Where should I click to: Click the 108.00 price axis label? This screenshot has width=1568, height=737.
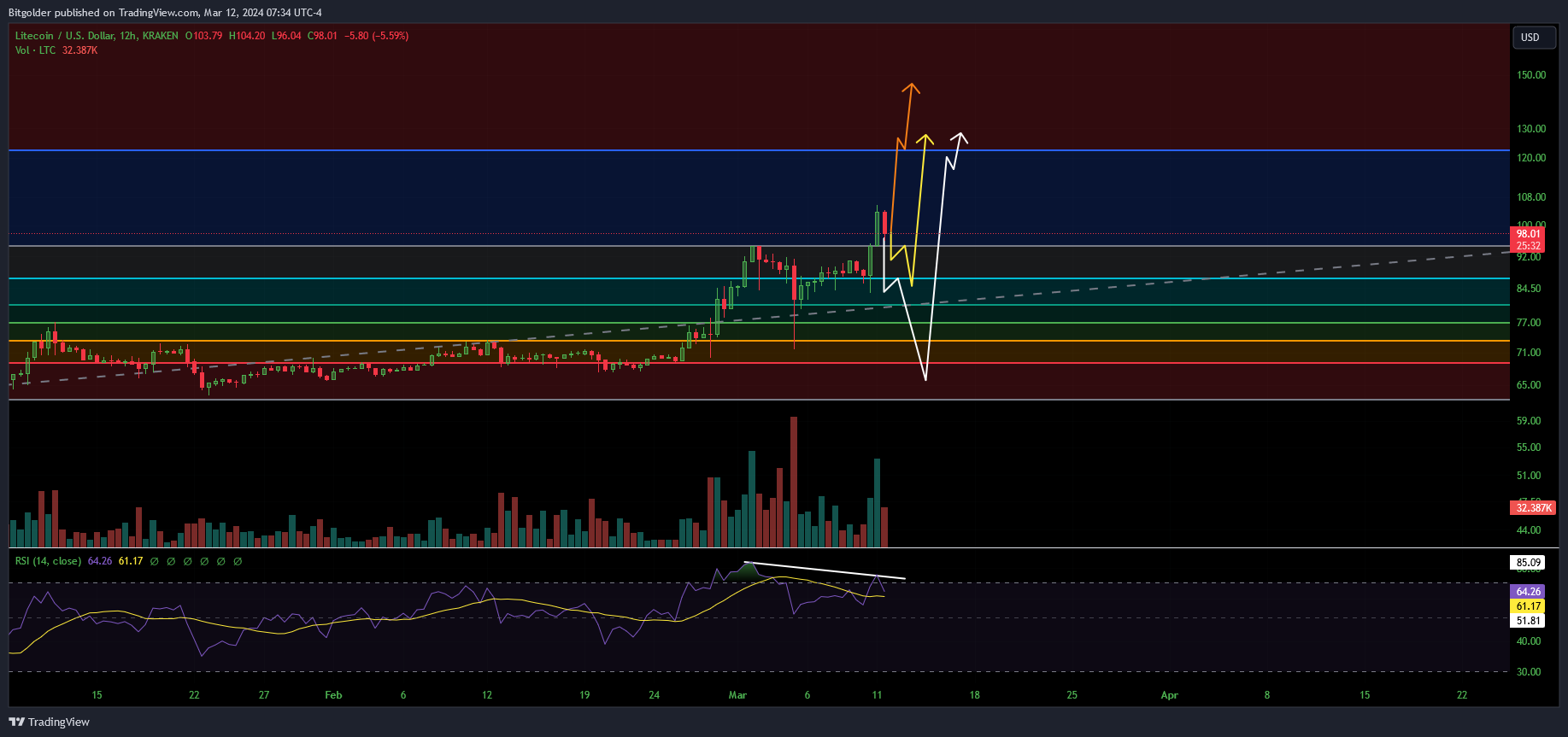[x=1531, y=197]
